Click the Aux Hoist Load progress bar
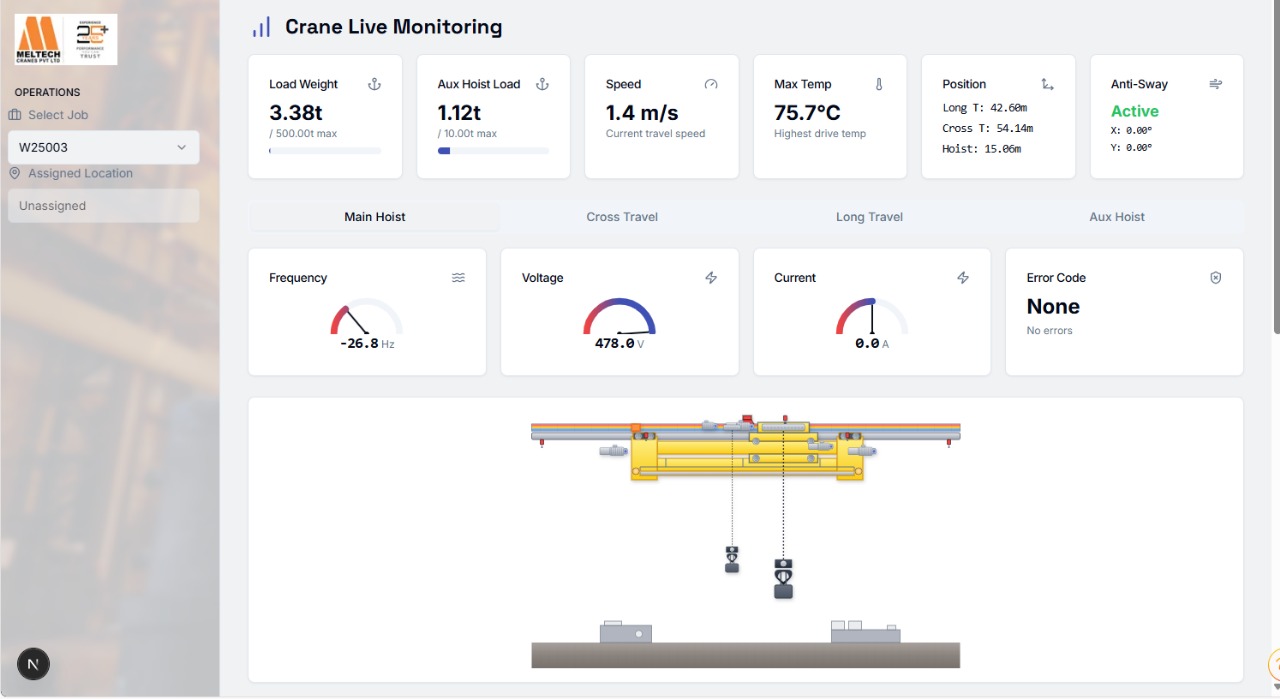Image resolution: width=1280 pixels, height=699 pixels. pos(493,150)
